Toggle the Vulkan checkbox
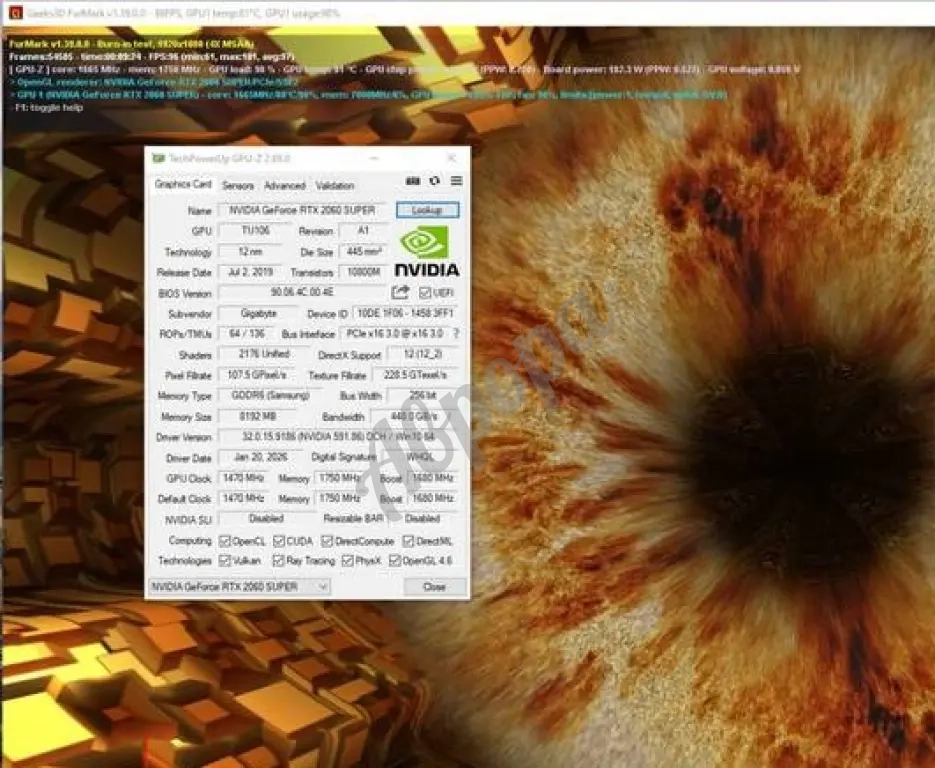Image resolution: width=935 pixels, height=768 pixels. tap(225, 560)
